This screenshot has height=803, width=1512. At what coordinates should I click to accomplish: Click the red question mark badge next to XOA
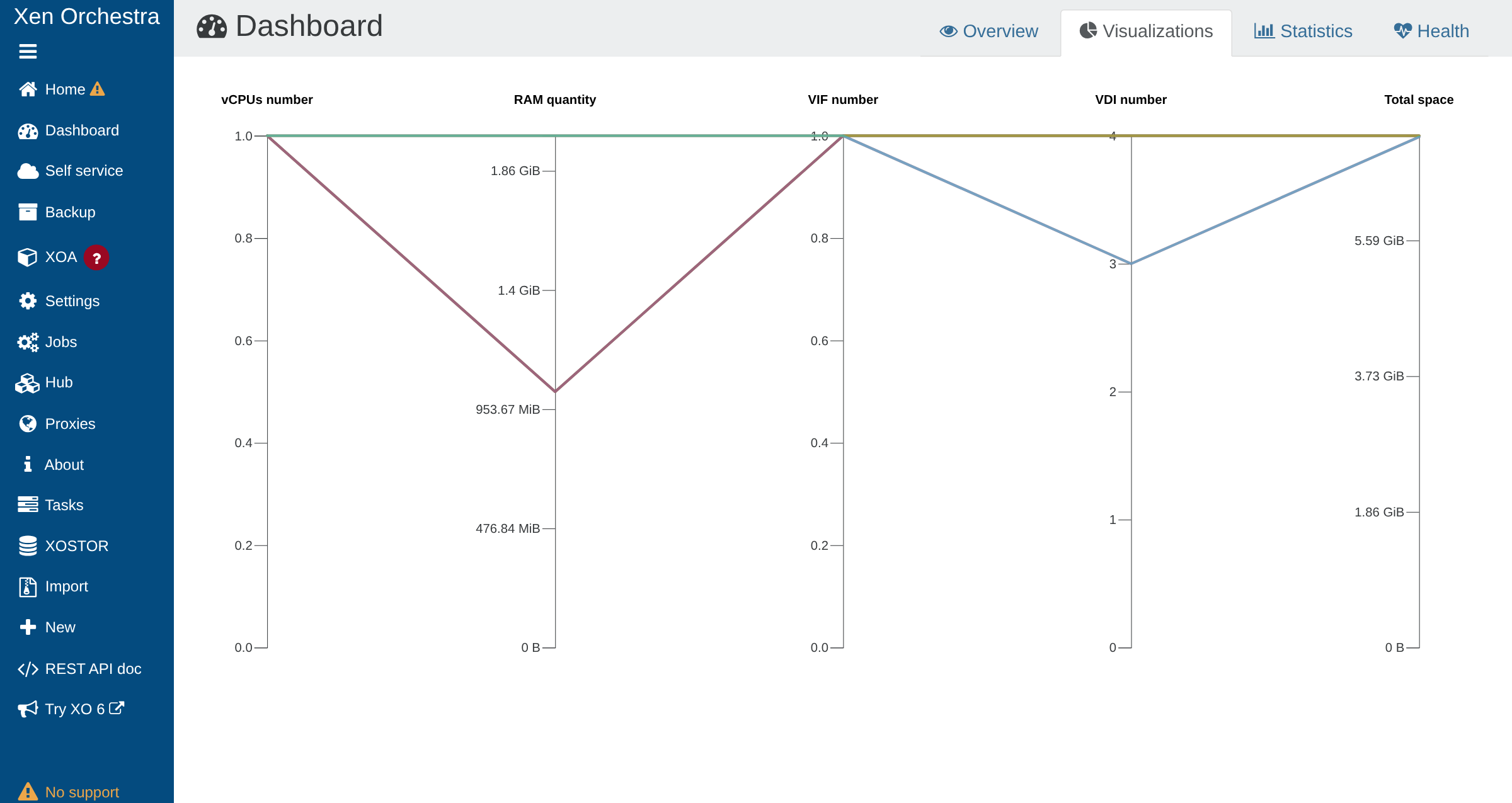[x=96, y=258]
